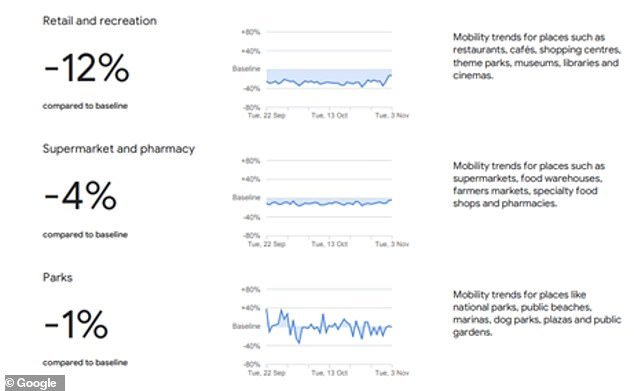
Task: Click the Baseline label on Retail chart
Action: 246,69
